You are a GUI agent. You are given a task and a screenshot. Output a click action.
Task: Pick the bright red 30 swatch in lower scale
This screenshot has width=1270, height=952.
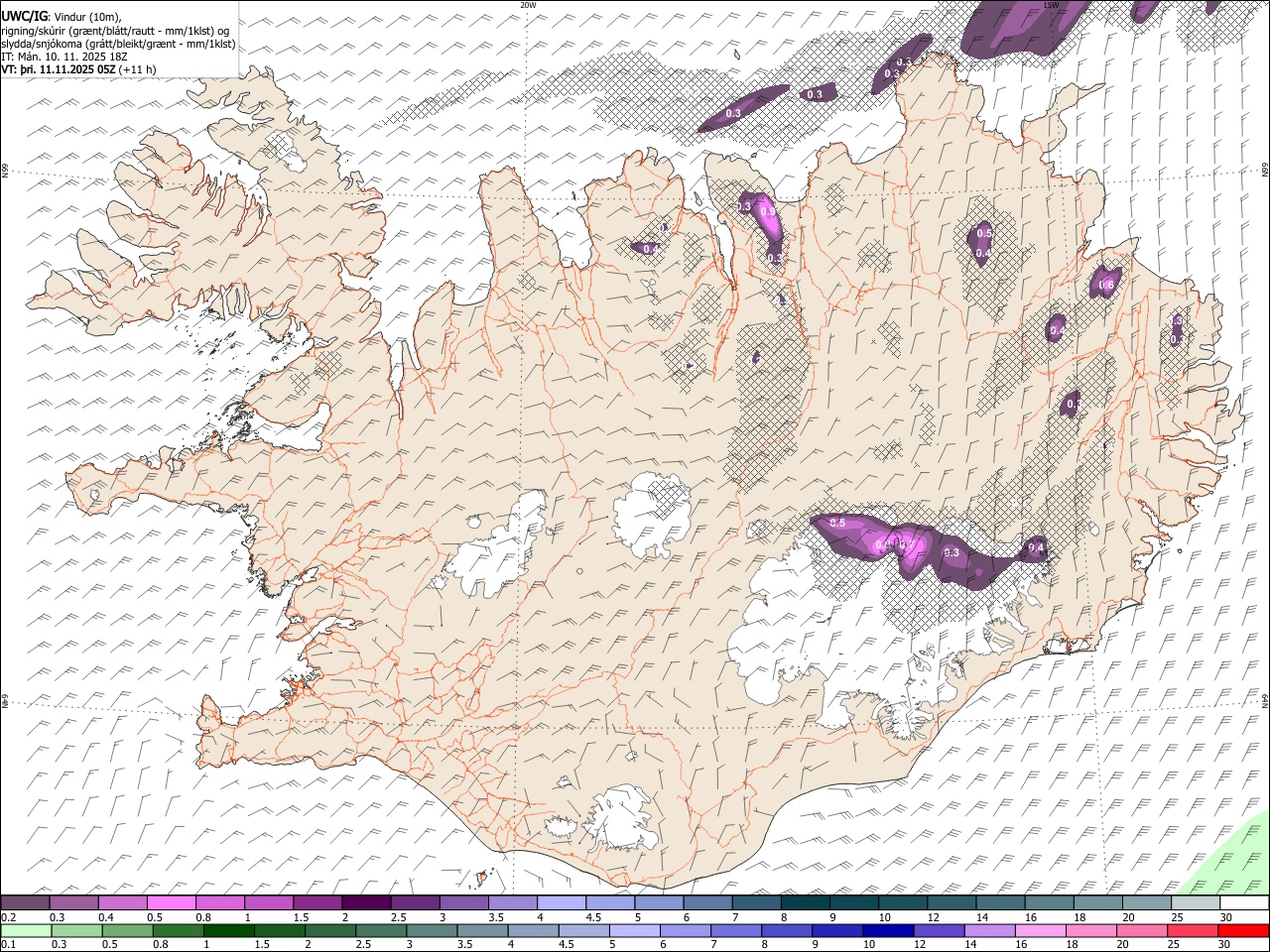(1244, 930)
